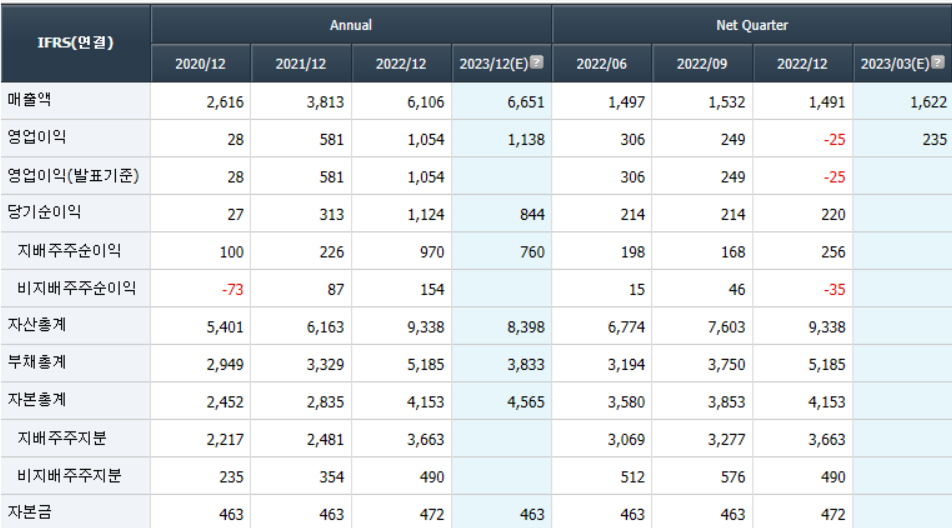This screenshot has height=528, width=952.
Task: Select the 영업이익(발표기준) row label
Action: 73,175
